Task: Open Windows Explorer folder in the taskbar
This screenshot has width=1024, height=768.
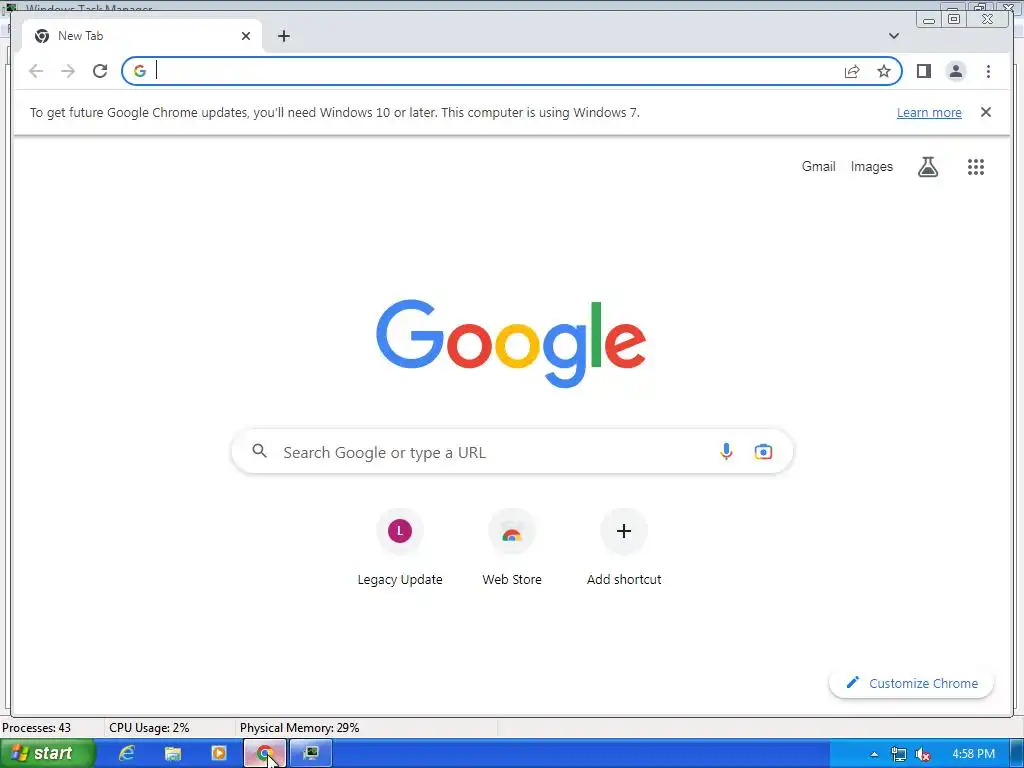Action: point(172,753)
